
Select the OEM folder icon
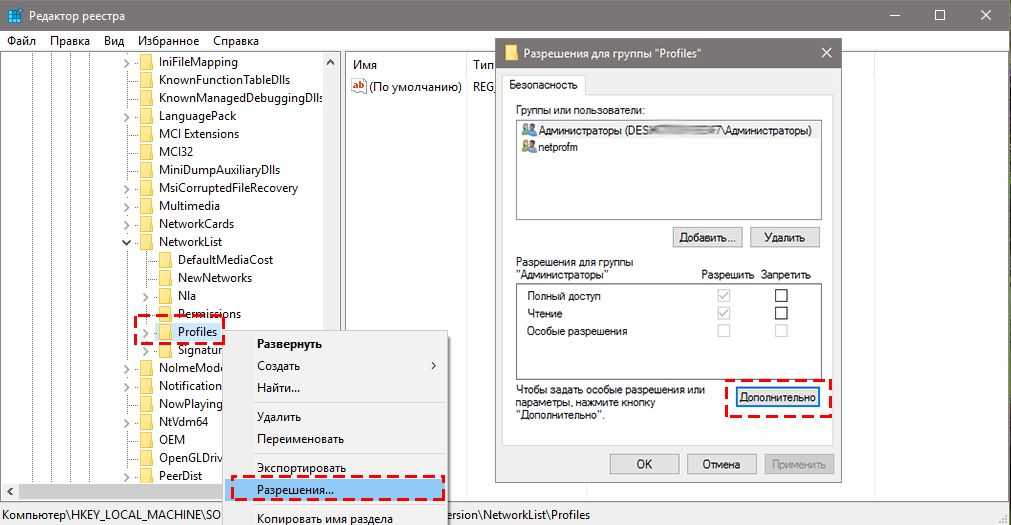click(147, 440)
